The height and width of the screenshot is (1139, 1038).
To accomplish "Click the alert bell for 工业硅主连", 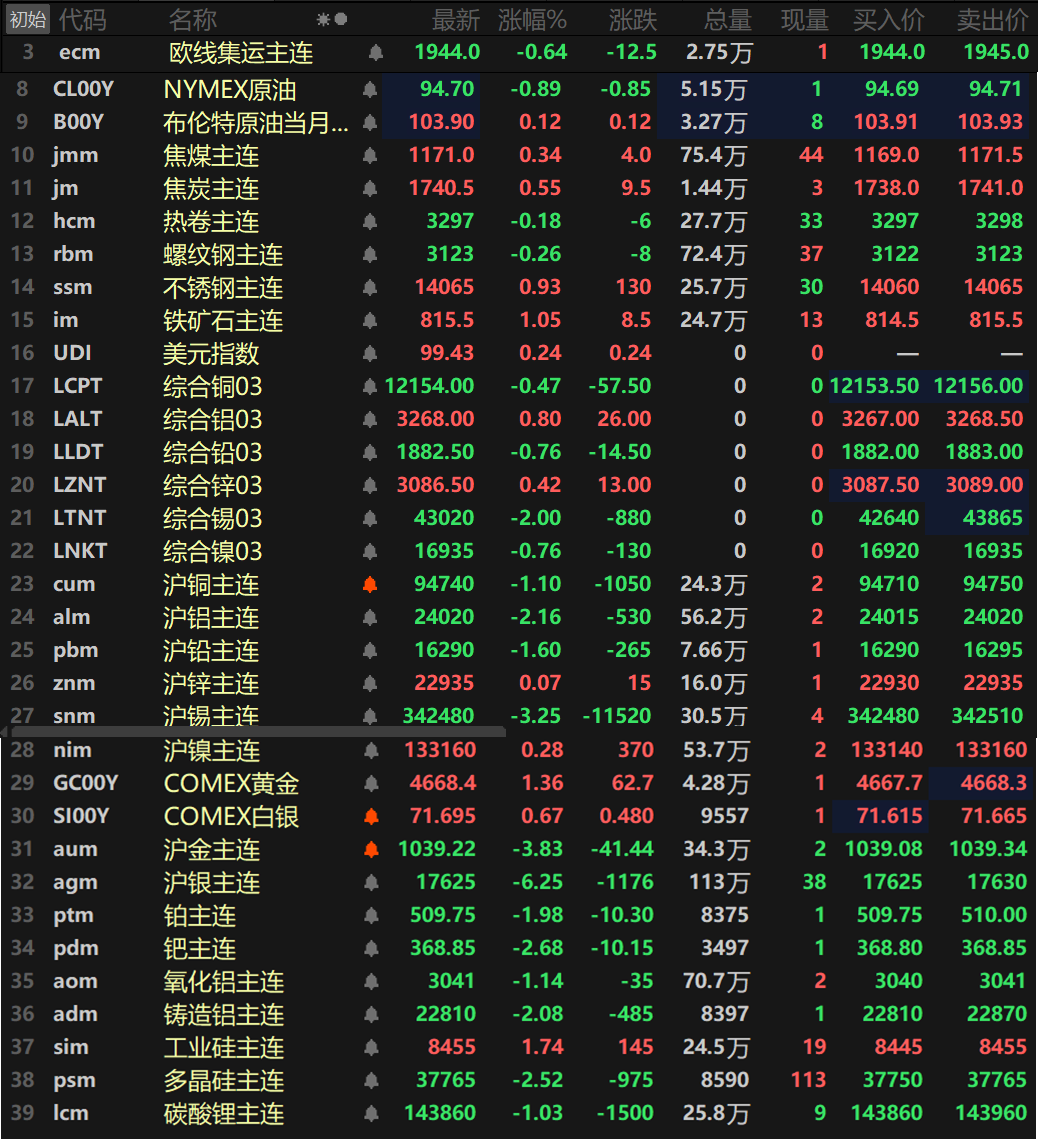I will pos(369,1047).
